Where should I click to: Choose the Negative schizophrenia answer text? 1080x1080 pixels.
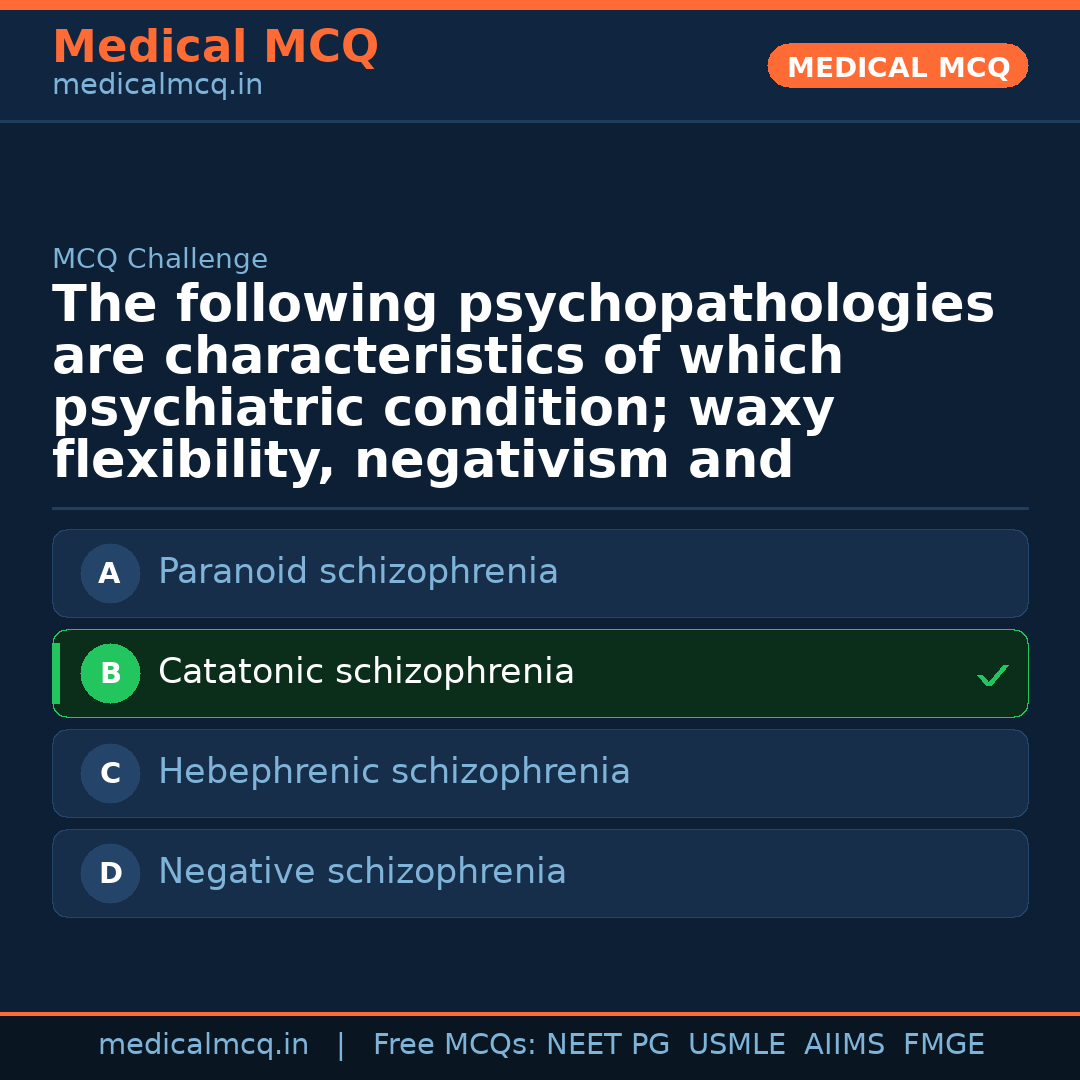click(x=362, y=872)
